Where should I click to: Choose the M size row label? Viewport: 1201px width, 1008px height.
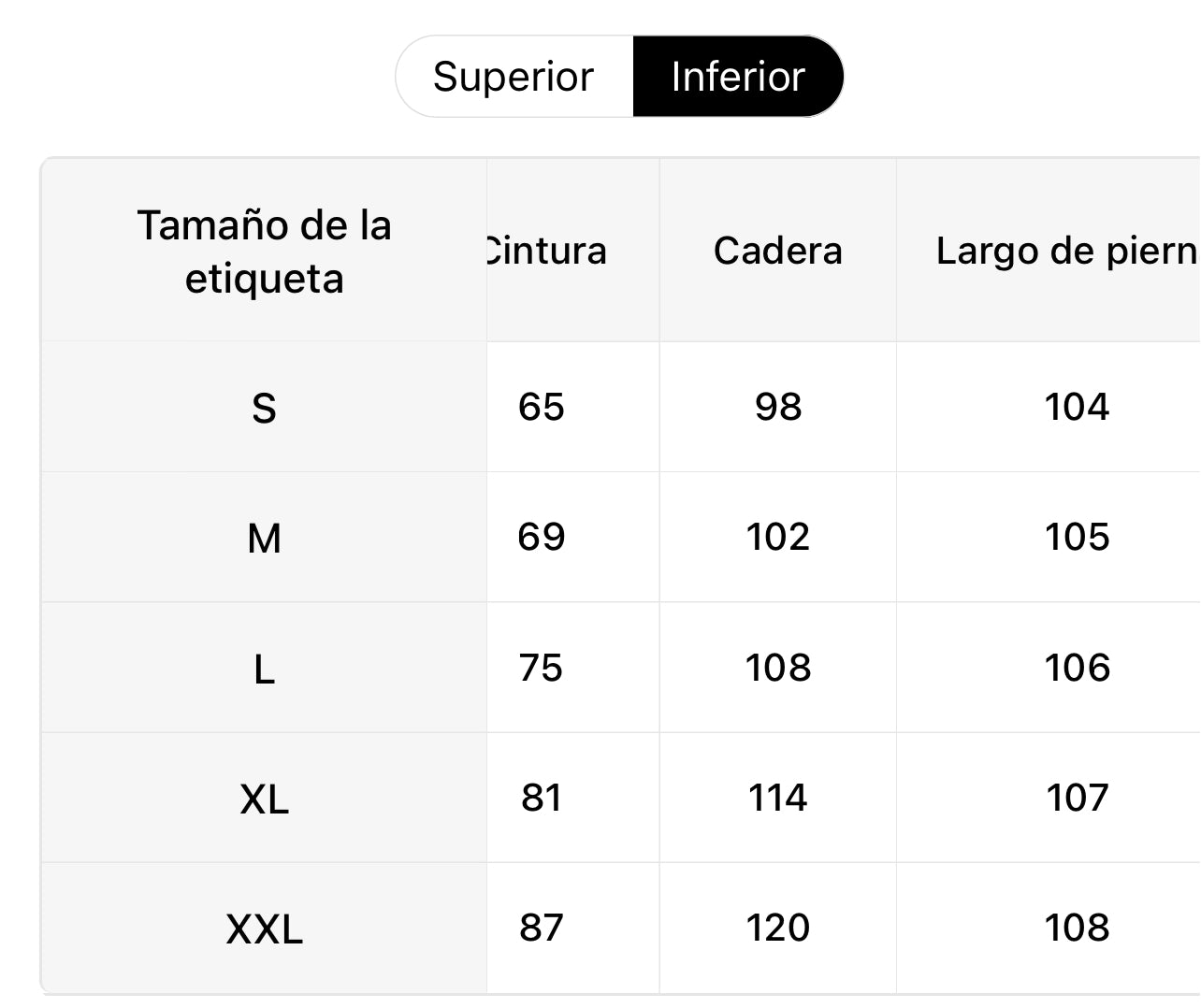(264, 538)
